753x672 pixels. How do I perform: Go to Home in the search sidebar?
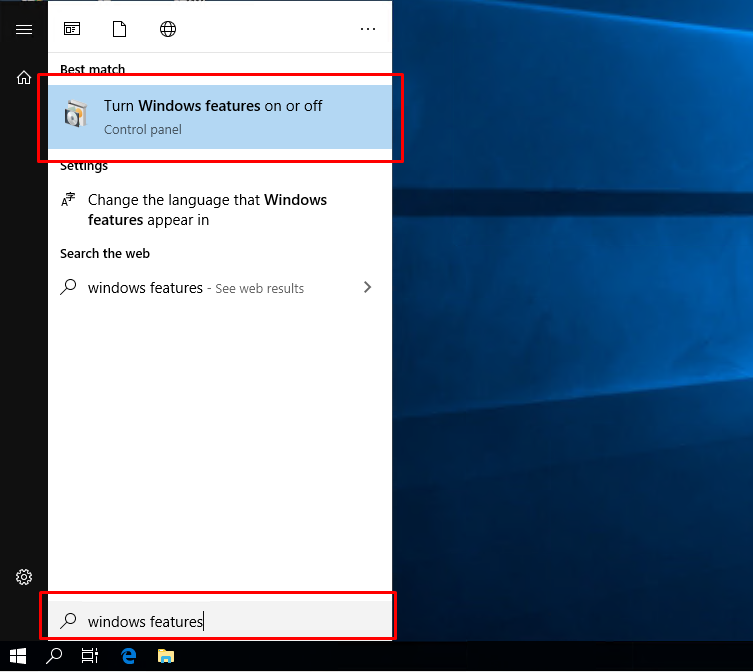24,77
